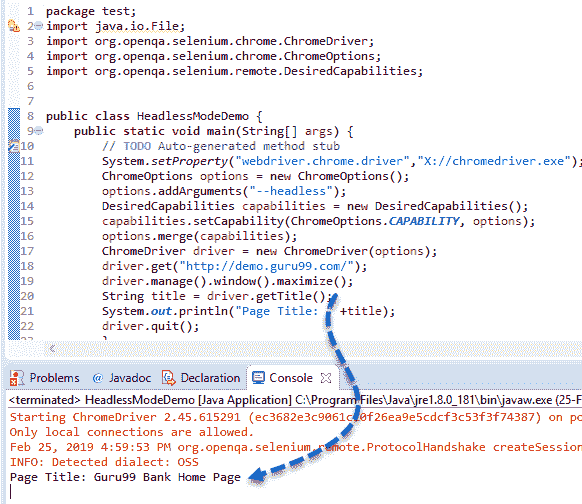Click the Declaration view icon

[169, 378]
